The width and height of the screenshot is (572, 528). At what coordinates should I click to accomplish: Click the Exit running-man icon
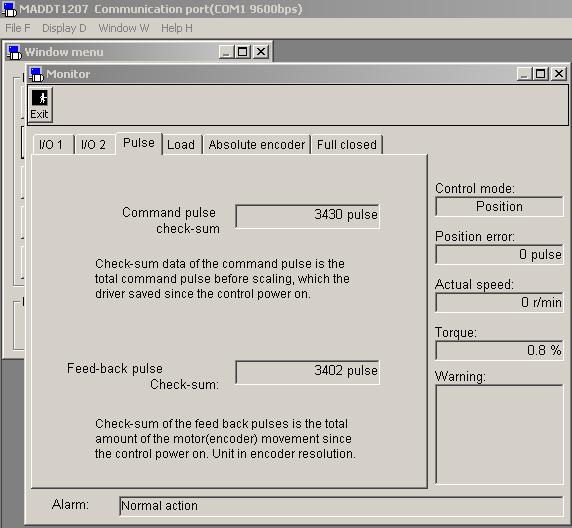click(x=39, y=98)
